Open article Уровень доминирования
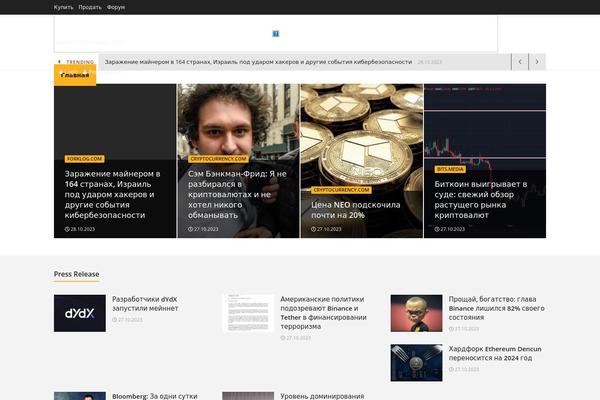The image size is (600, 400). (322, 396)
